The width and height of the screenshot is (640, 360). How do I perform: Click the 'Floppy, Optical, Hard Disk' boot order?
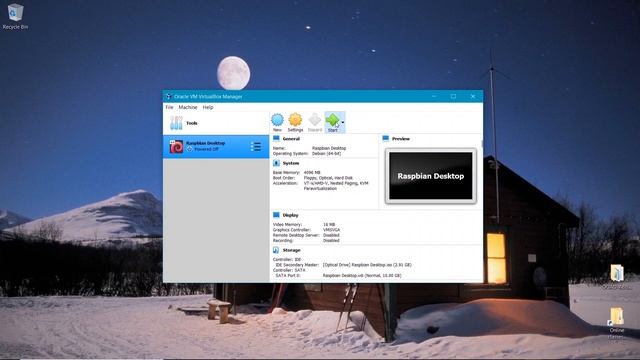(x=328, y=178)
